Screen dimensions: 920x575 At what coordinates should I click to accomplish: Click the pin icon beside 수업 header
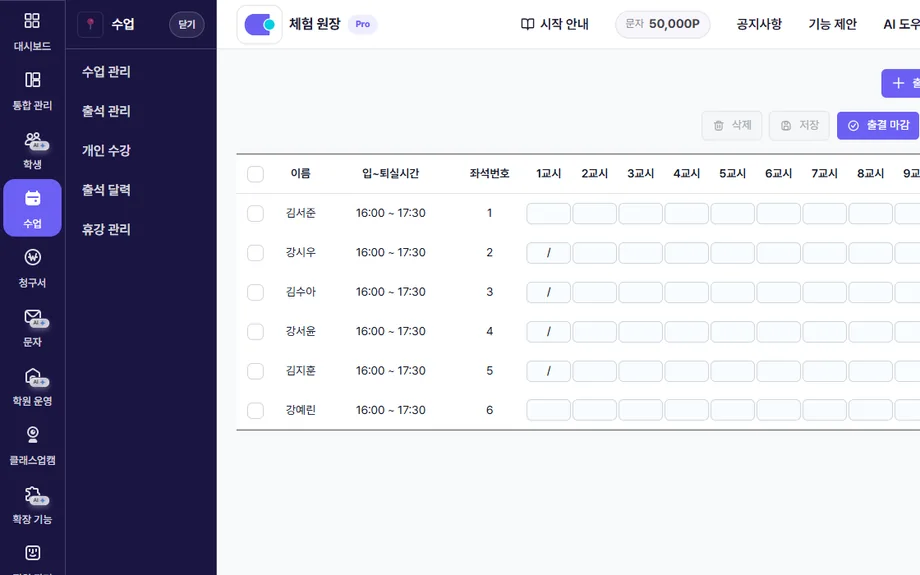click(90, 24)
